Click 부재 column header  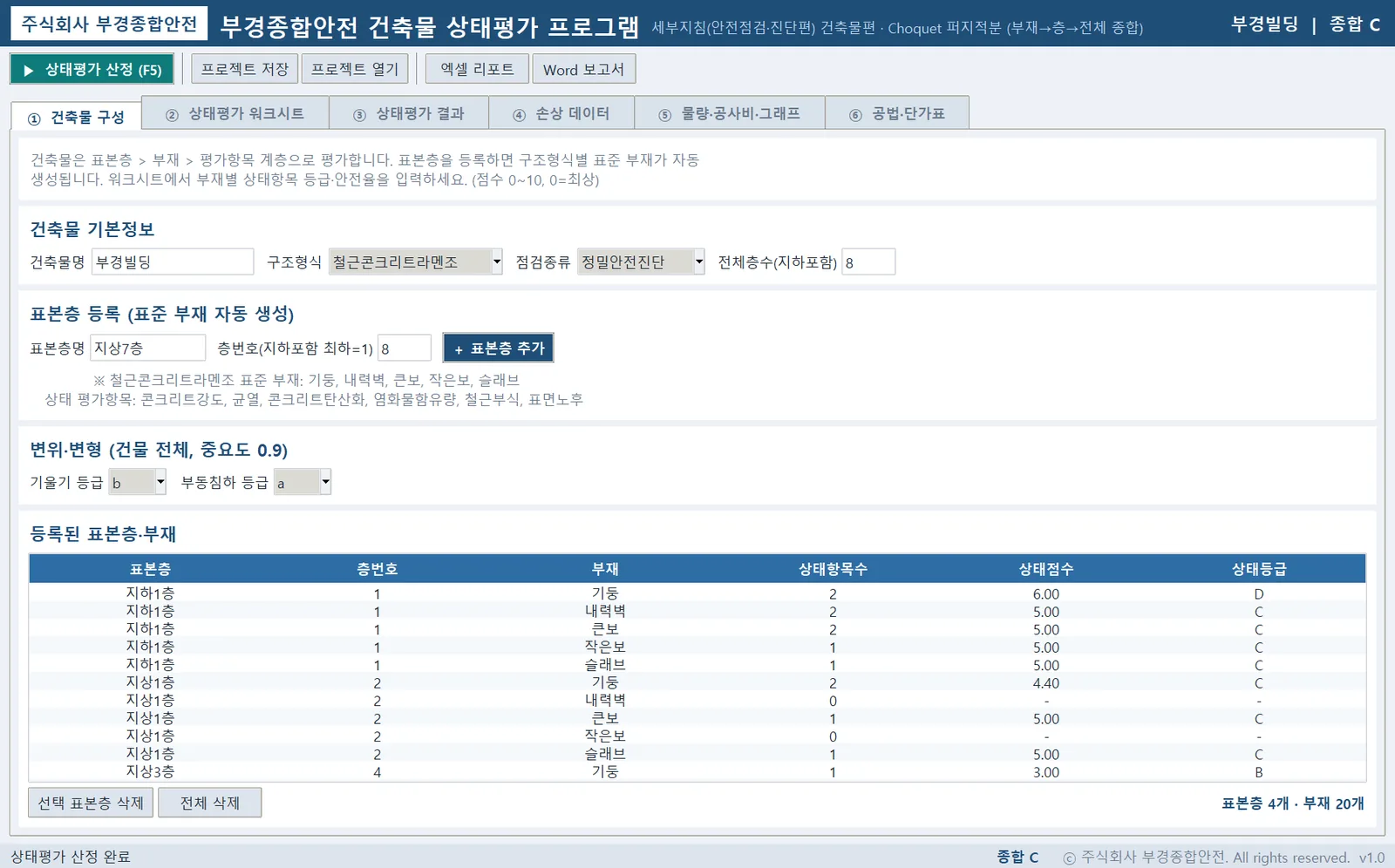(x=605, y=568)
